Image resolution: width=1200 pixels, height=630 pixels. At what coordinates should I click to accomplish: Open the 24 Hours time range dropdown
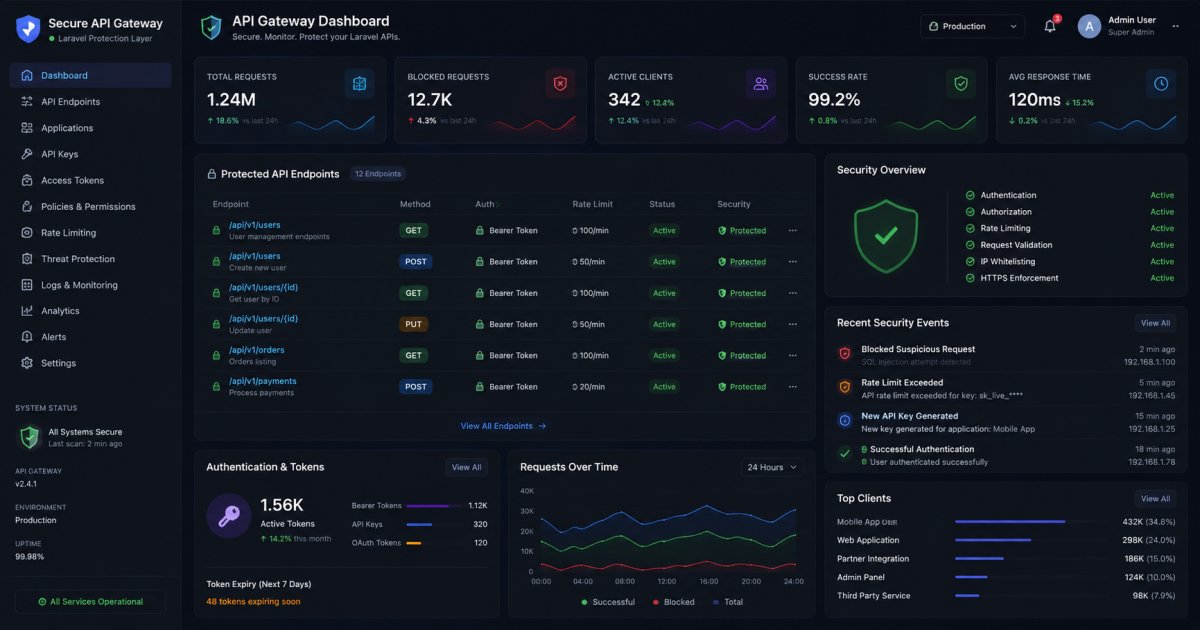point(772,467)
